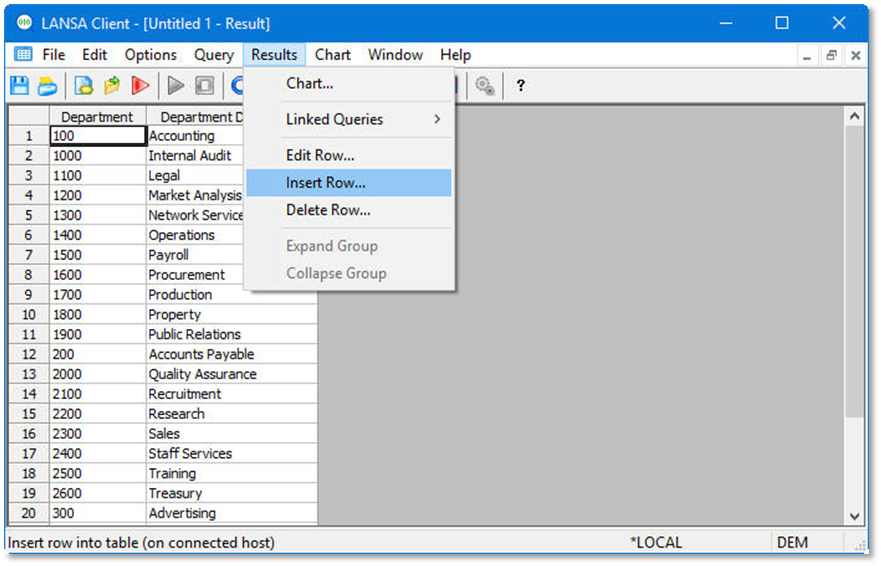Click the Property description cell

(231, 315)
